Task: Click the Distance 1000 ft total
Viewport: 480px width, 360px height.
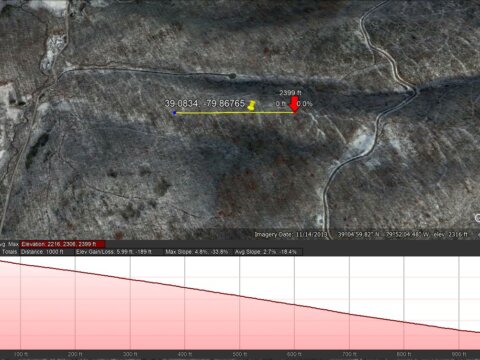Action: (x=42, y=252)
